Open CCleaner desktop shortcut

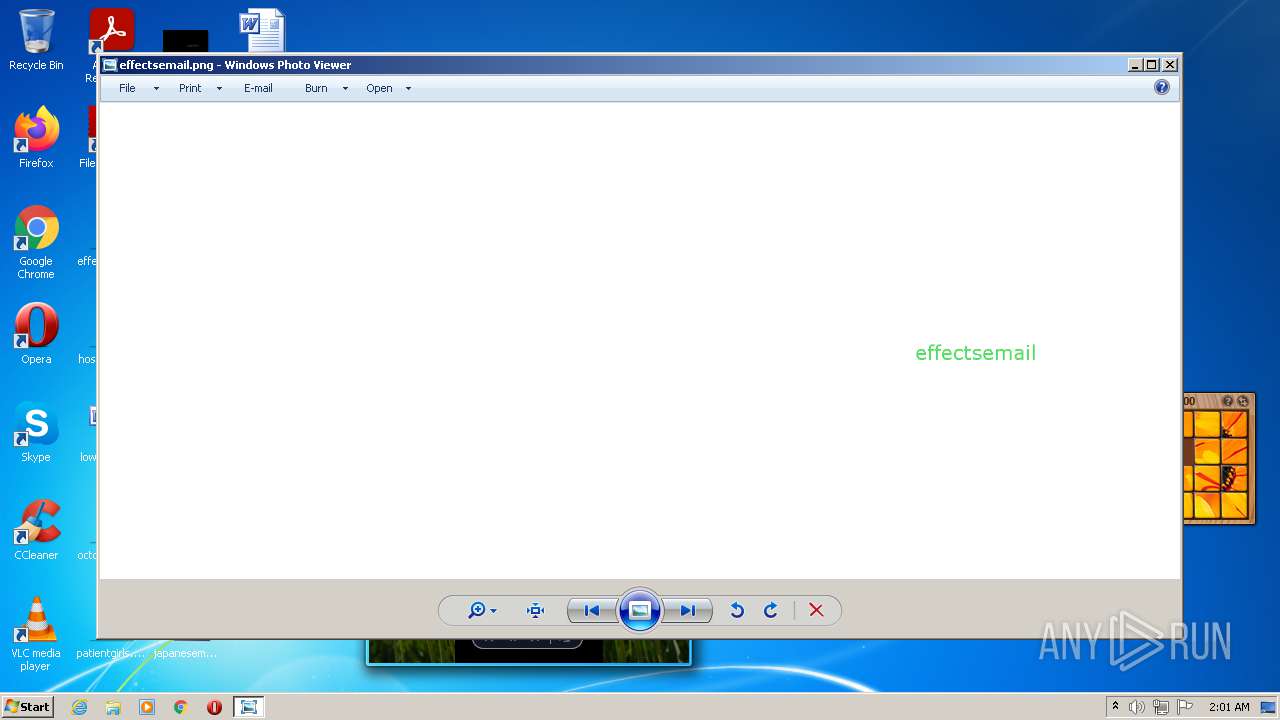tap(36, 530)
